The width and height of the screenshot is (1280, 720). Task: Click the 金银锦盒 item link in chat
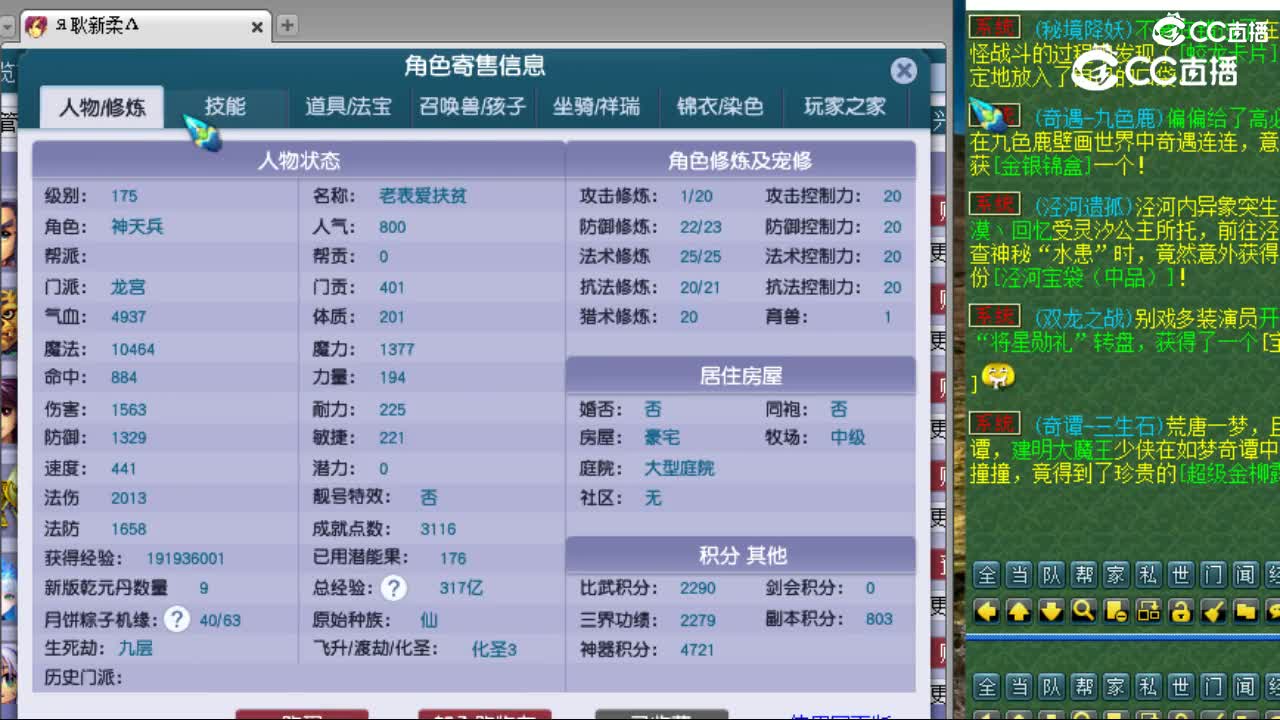[1040, 166]
